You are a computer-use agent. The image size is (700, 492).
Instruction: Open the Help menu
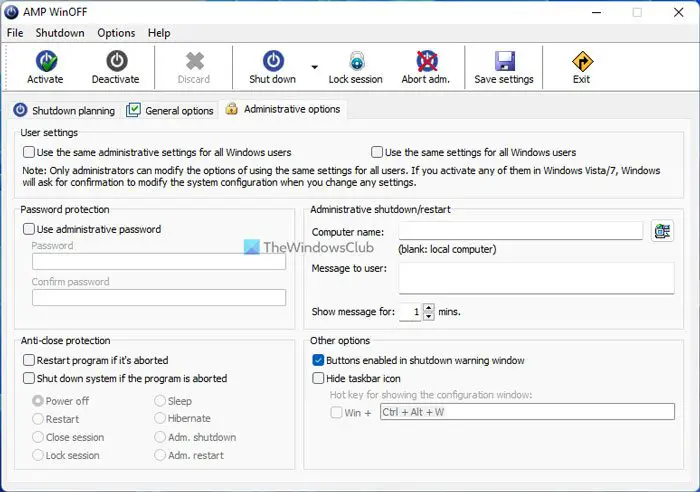tap(159, 33)
